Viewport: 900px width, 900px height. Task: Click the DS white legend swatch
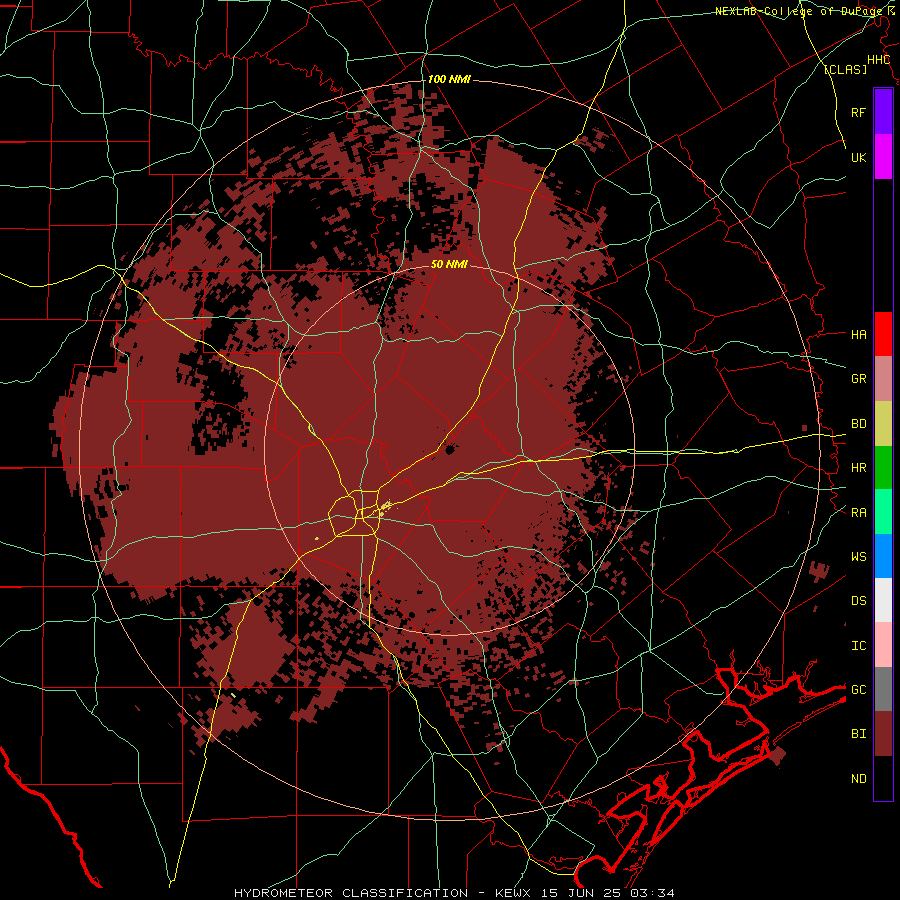coord(883,600)
